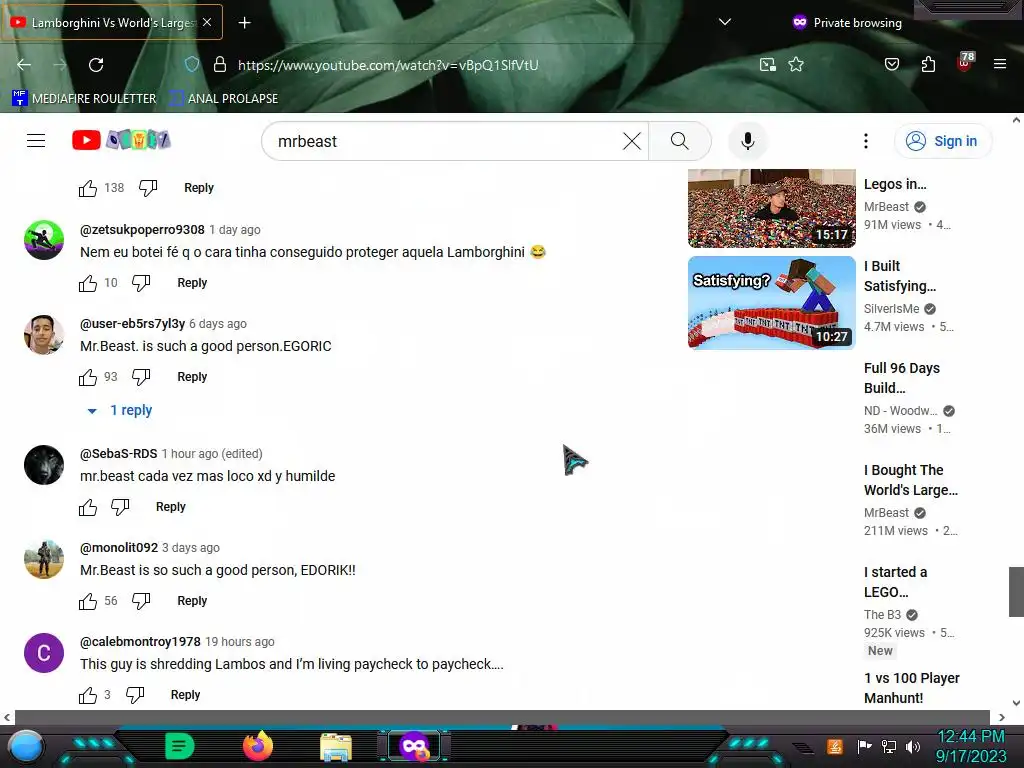Open I Bought The World's Large... video

click(910, 480)
